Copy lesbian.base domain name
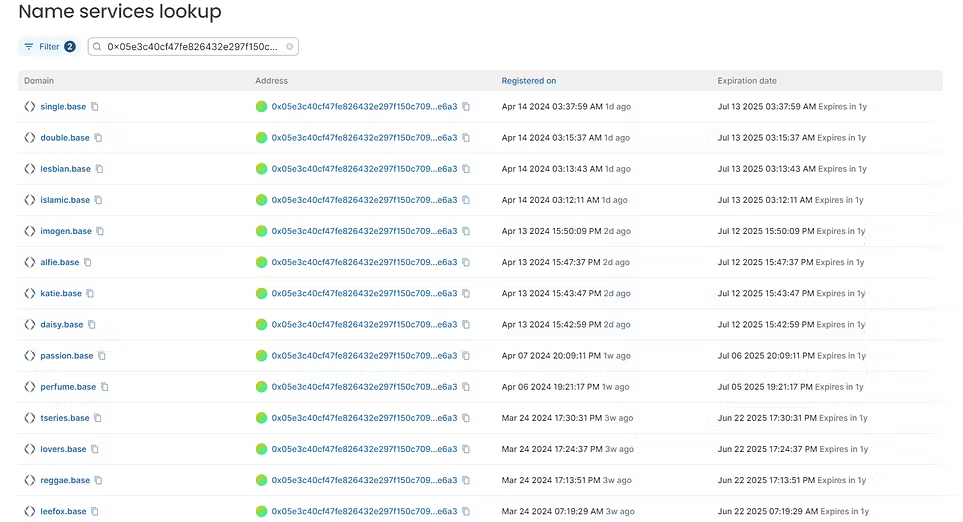Image resolution: width=963 pixels, height=522 pixels. [x=99, y=169]
